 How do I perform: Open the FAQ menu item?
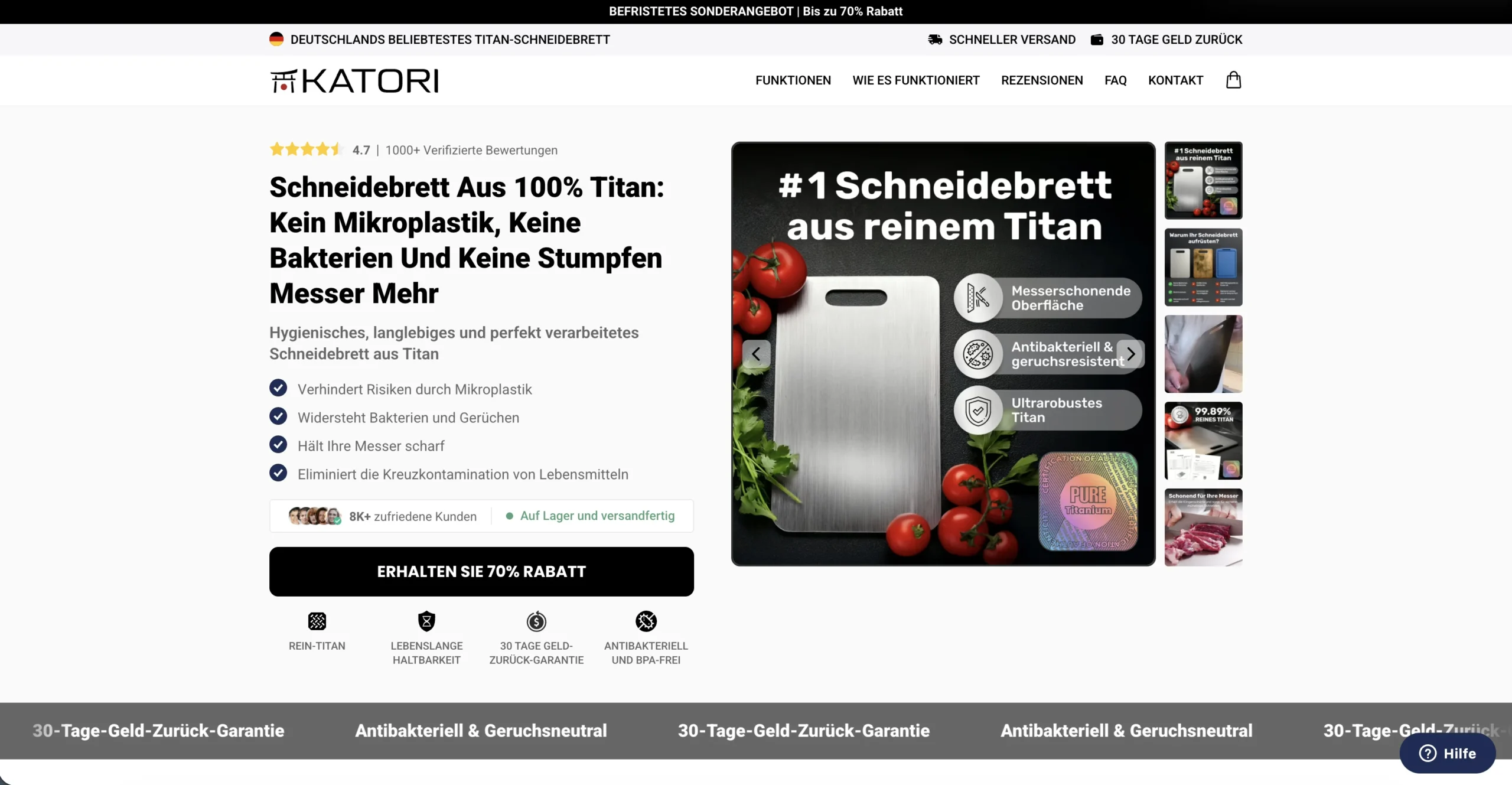(x=1115, y=80)
